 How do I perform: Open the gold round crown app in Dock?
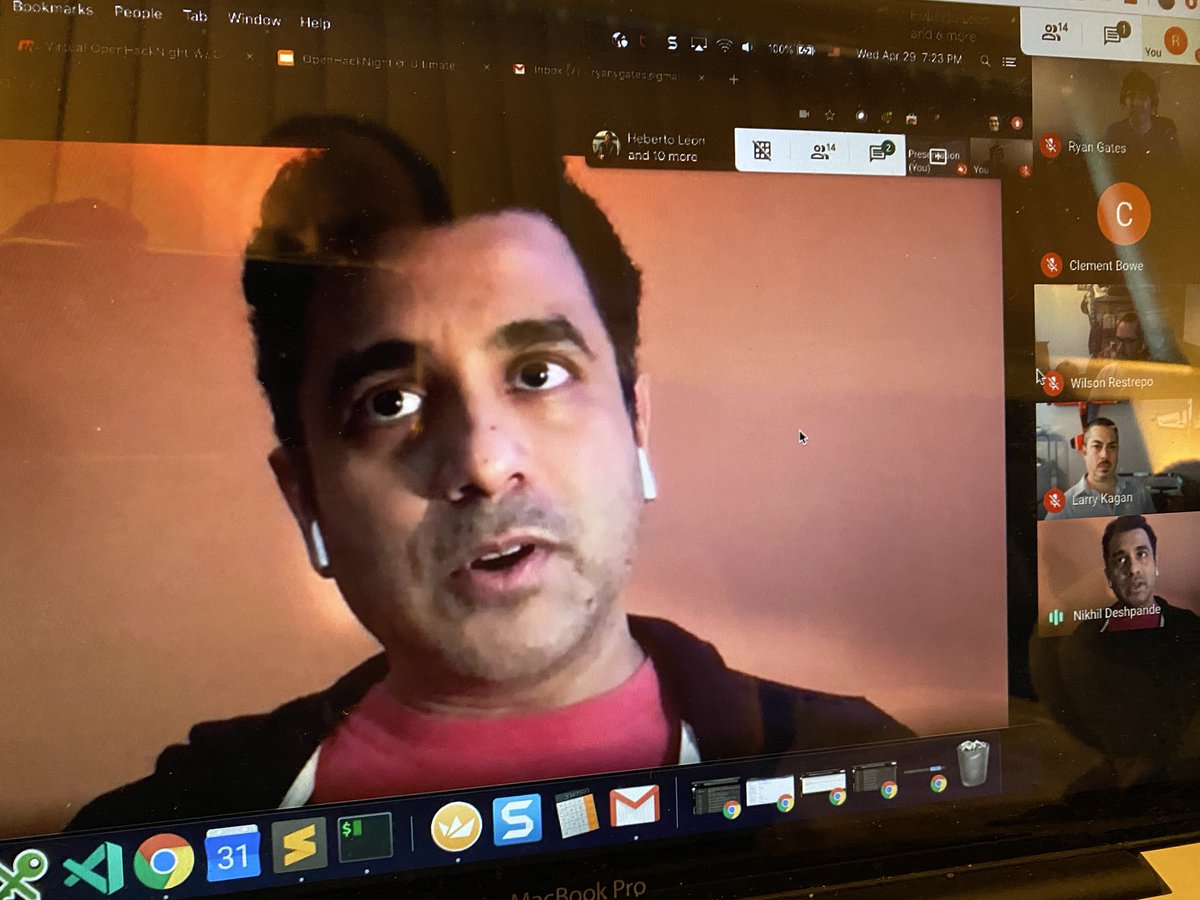pos(456,827)
